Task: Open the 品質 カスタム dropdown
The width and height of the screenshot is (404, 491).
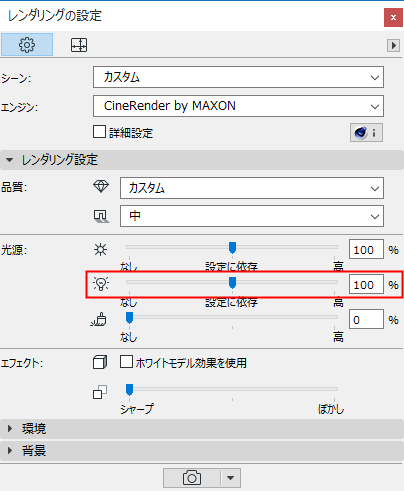Action: pyautogui.click(x=252, y=188)
